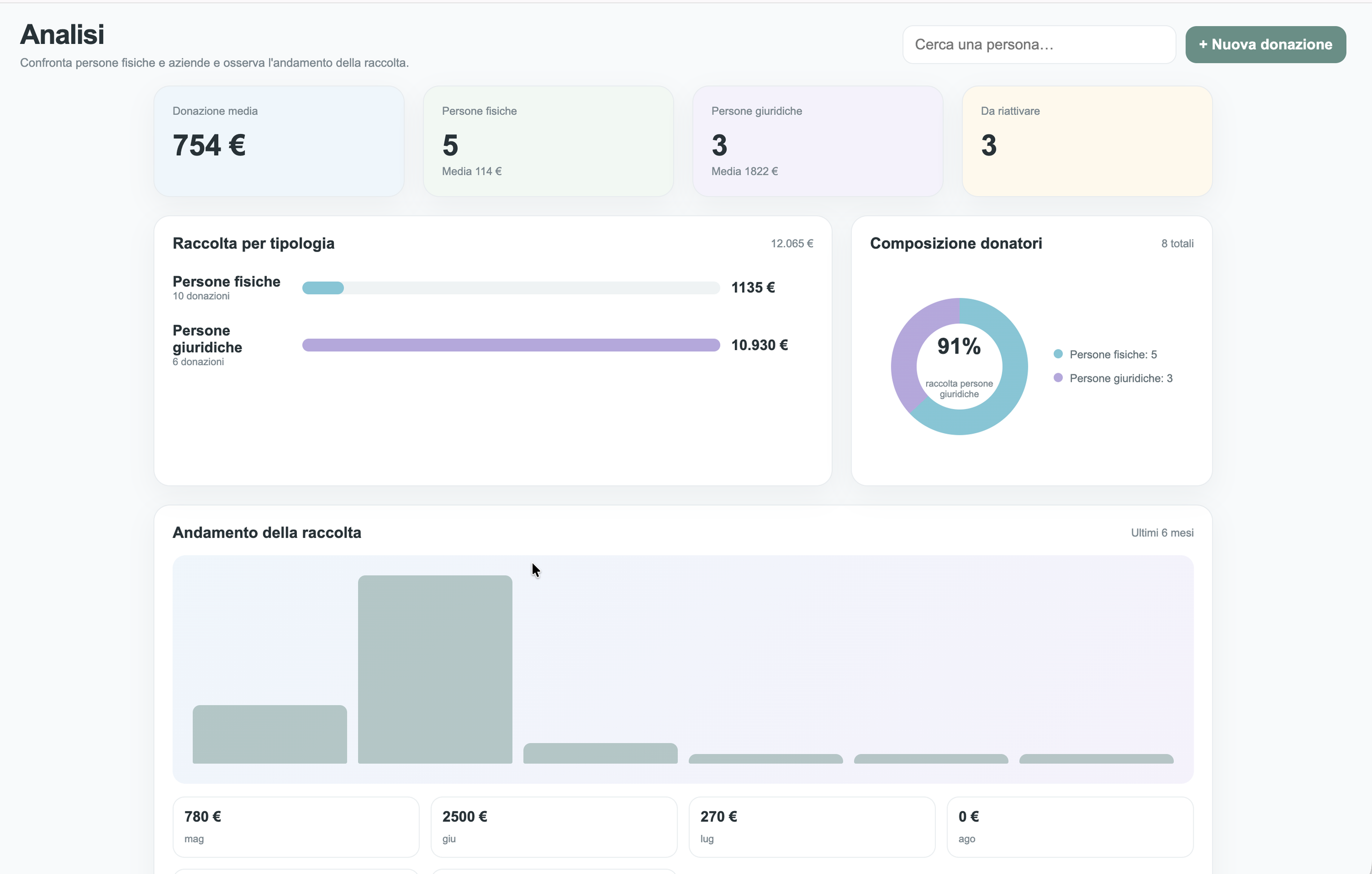Click the 10 donazioni label
Screen dimensions: 1372x874
coord(201,296)
